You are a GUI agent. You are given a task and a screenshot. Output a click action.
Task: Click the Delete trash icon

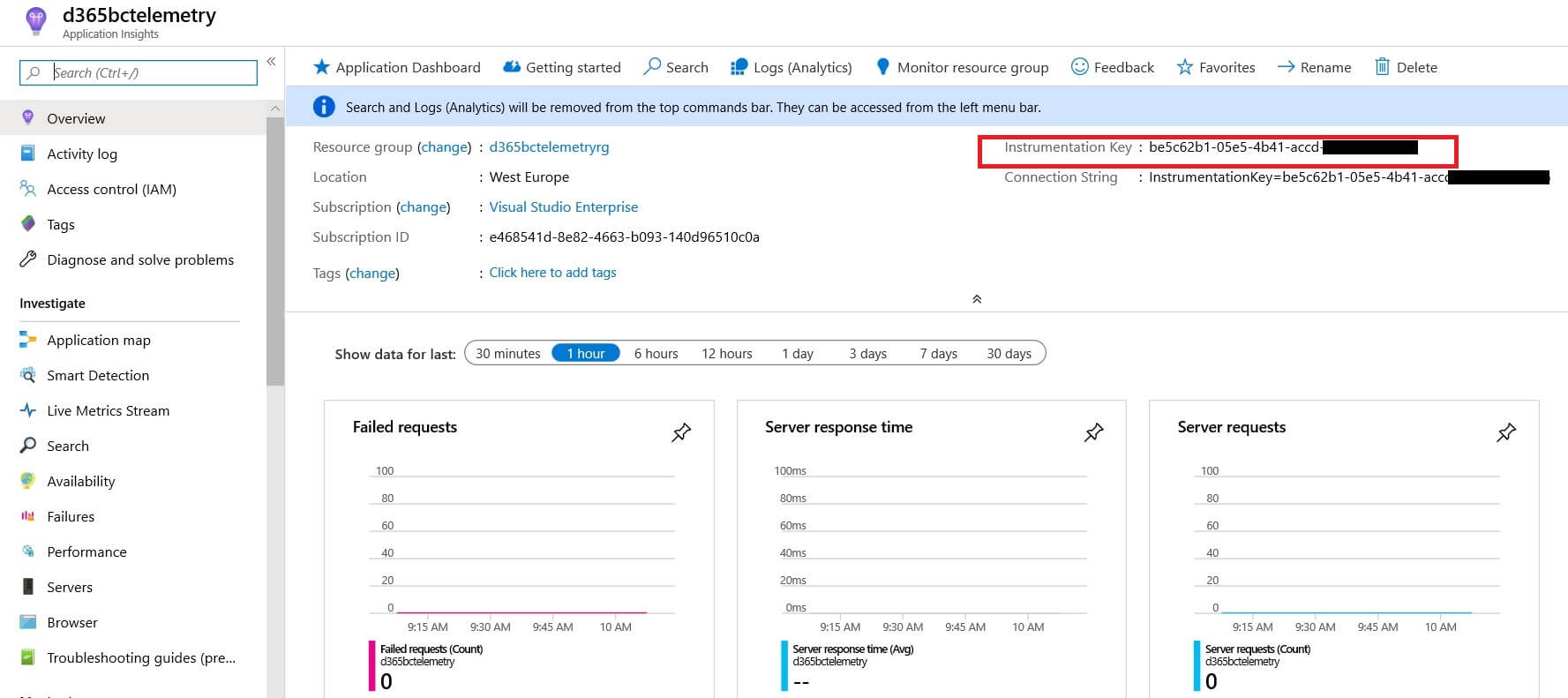click(1382, 67)
